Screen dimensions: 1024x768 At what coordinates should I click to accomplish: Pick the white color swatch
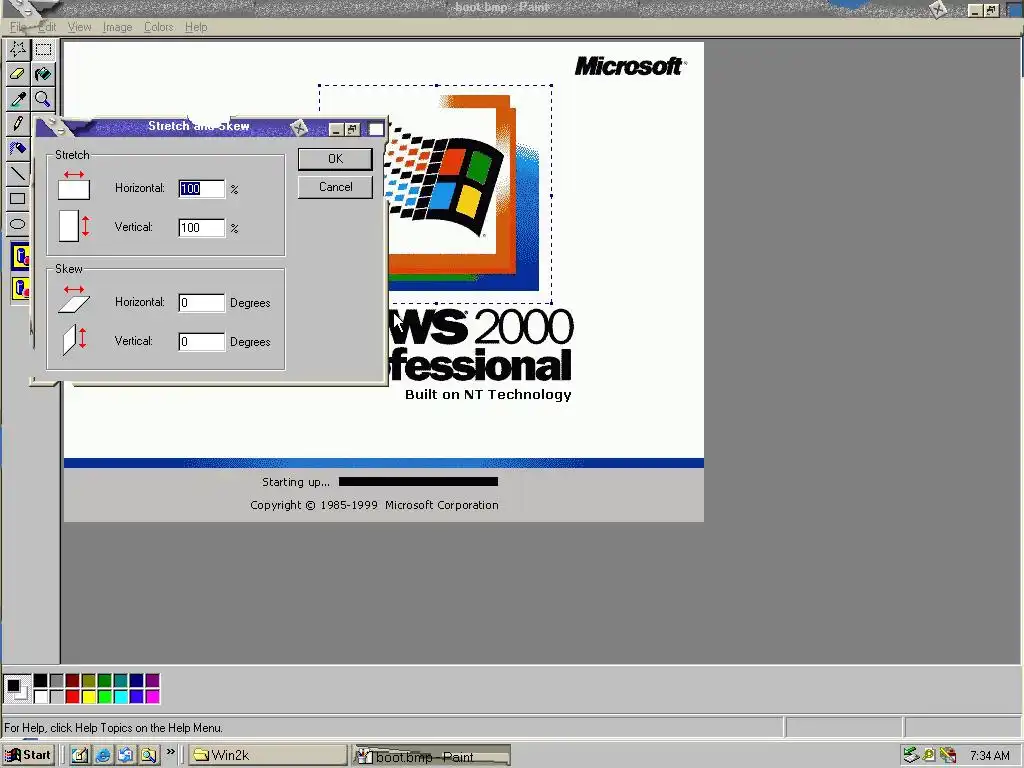coord(40,697)
